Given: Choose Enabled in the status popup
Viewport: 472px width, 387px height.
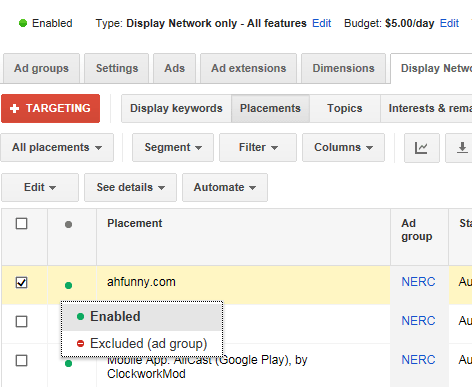Looking at the screenshot, I should click(x=142, y=317).
